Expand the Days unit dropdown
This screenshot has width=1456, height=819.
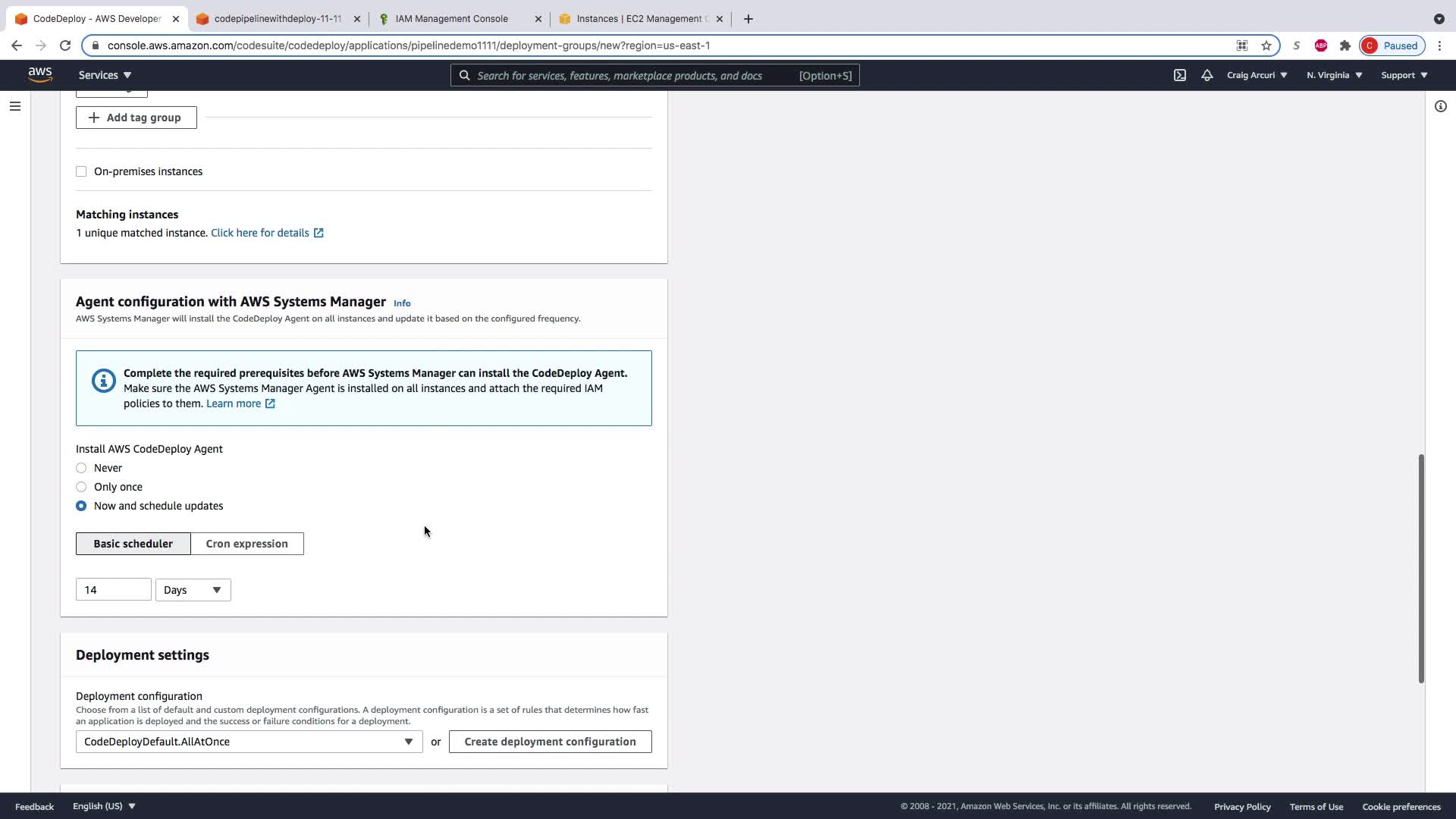tap(193, 590)
